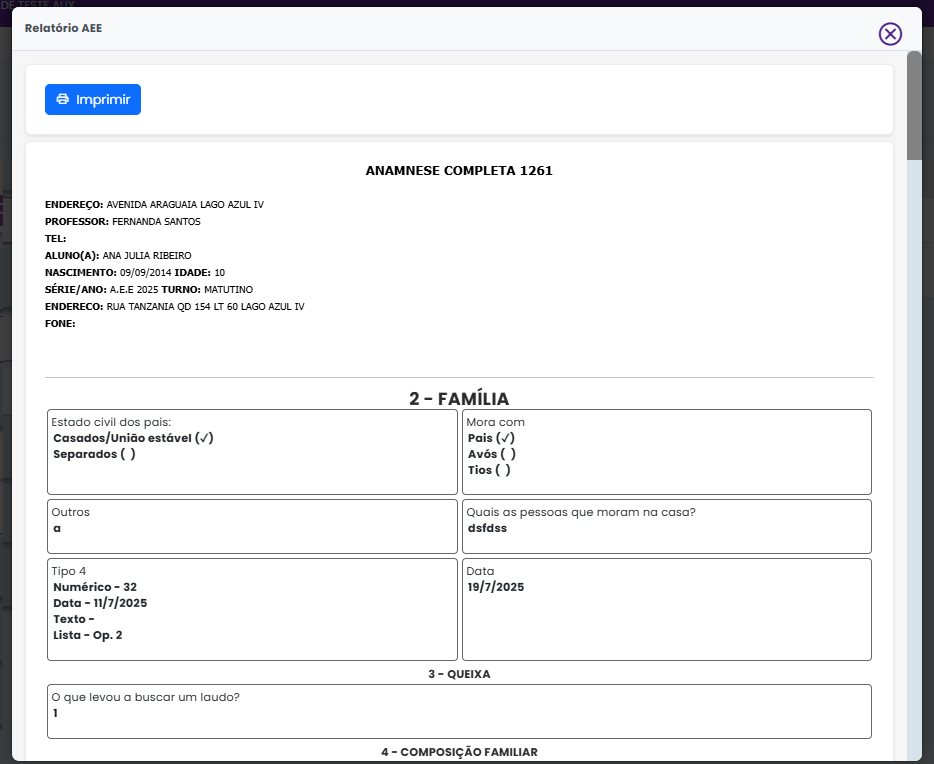The height and width of the screenshot is (764, 934).
Task: Click the Tios unchecked option
Action: pos(489,470)
